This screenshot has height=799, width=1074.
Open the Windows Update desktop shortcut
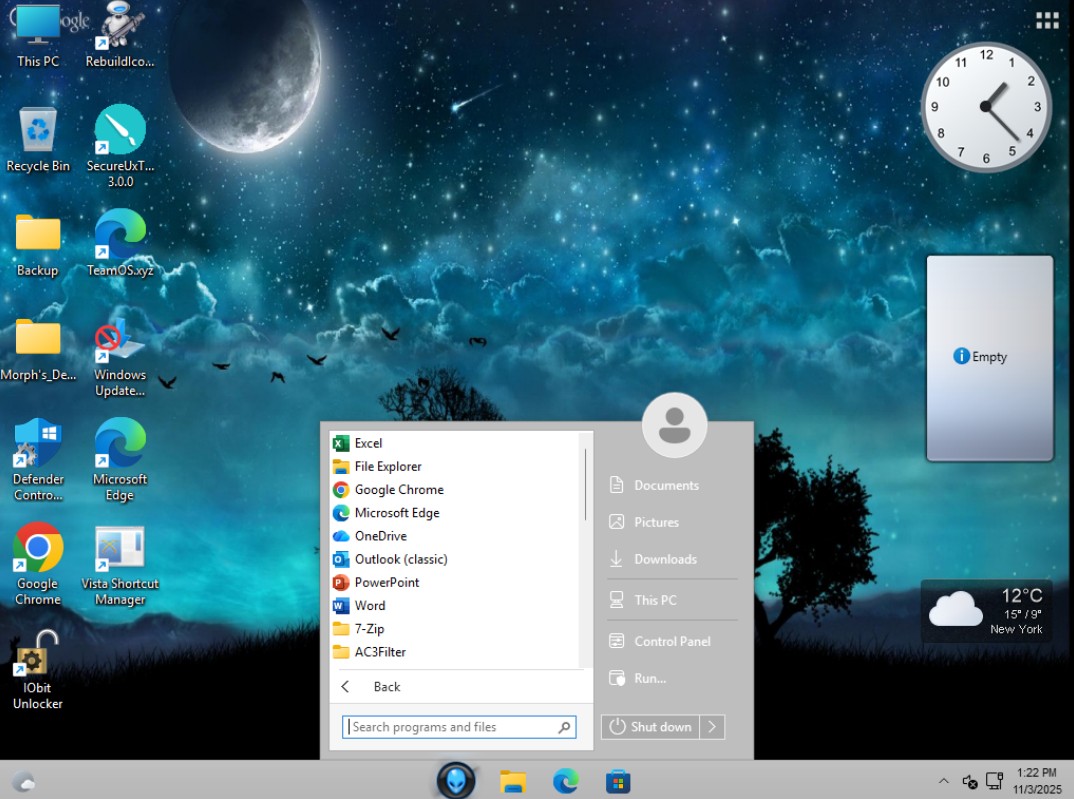click(x=120, y=343)
